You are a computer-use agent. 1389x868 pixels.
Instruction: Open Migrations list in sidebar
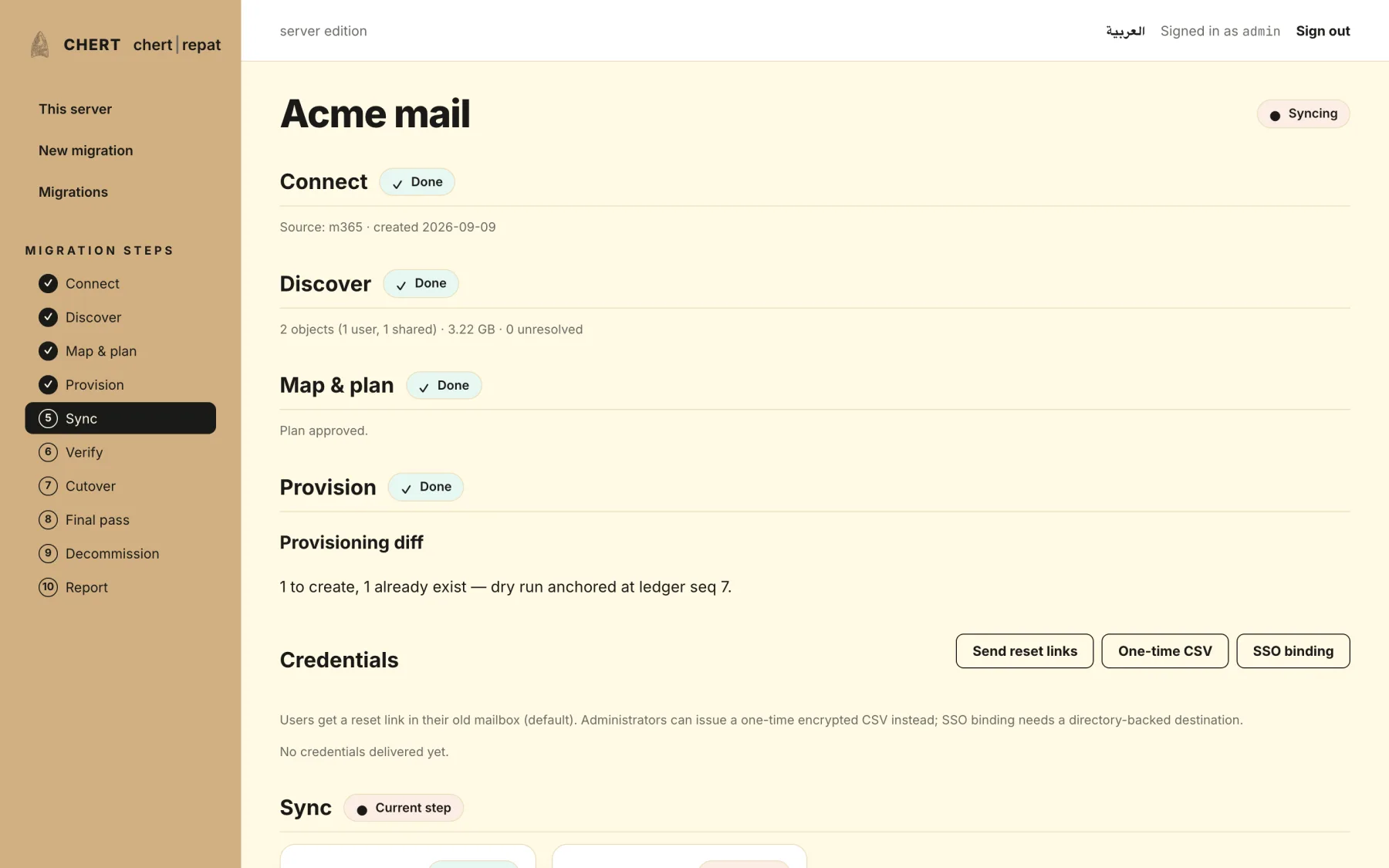click(73, 192)
